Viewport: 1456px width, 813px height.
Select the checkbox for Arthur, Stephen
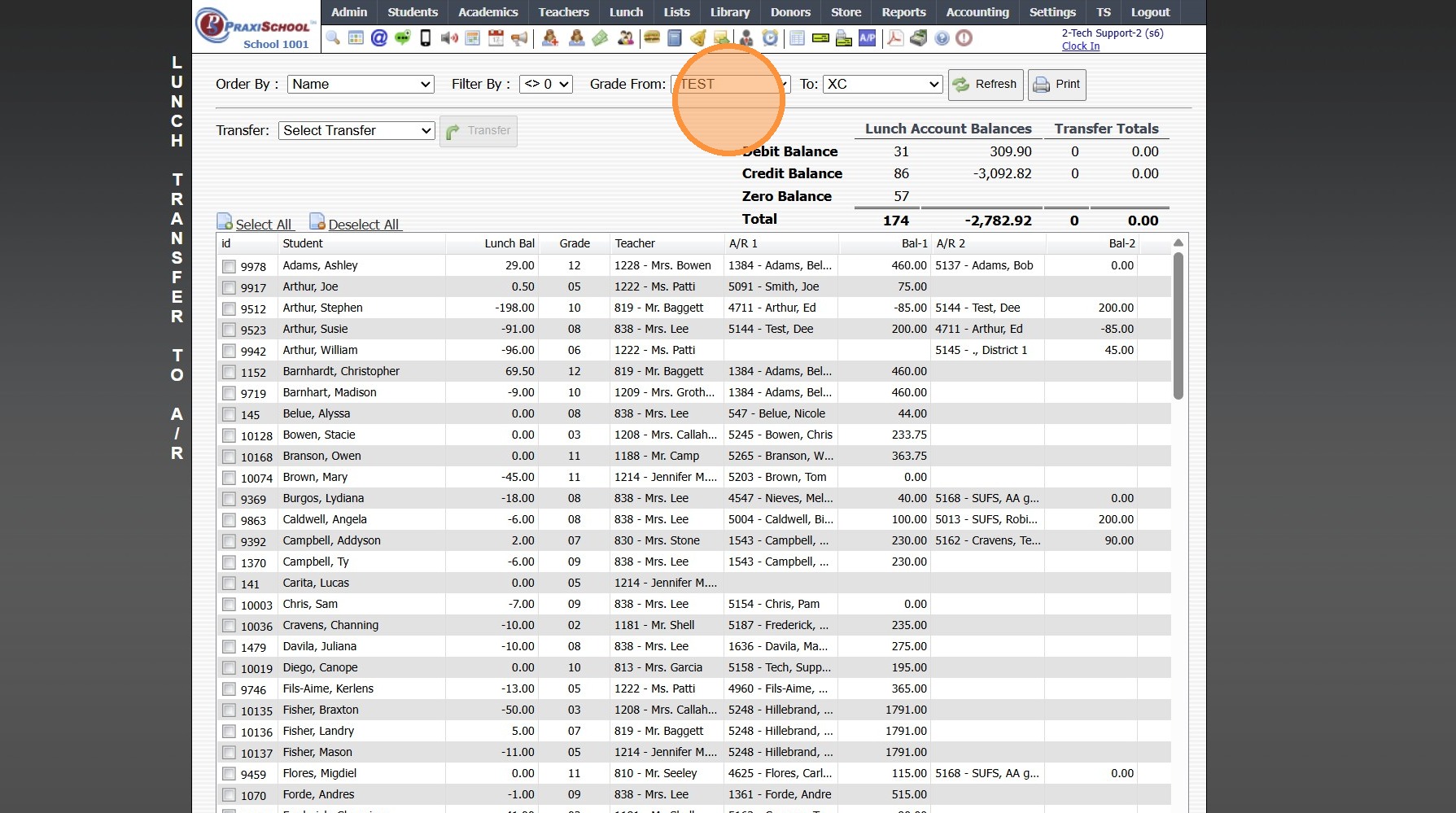(x=229, y=309)
